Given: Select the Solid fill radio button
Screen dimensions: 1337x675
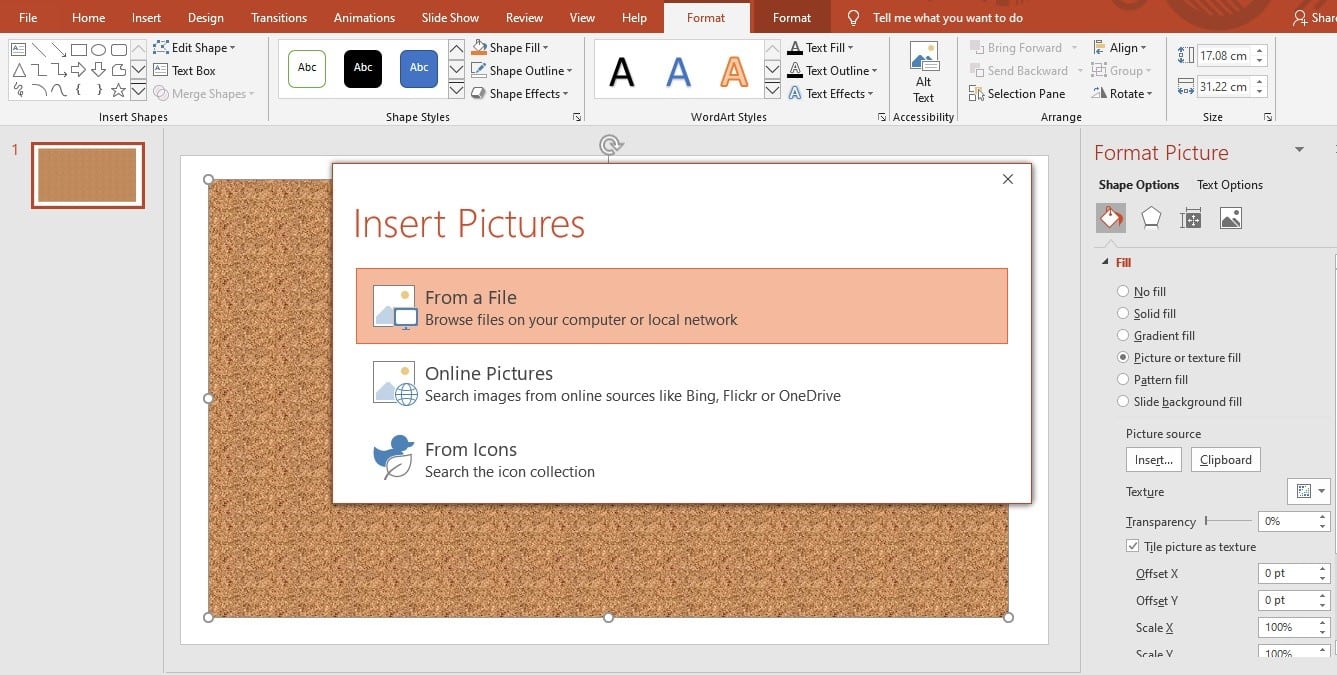Looking at the screenshot, I should pyautogui.click(x=1122, y=314).
